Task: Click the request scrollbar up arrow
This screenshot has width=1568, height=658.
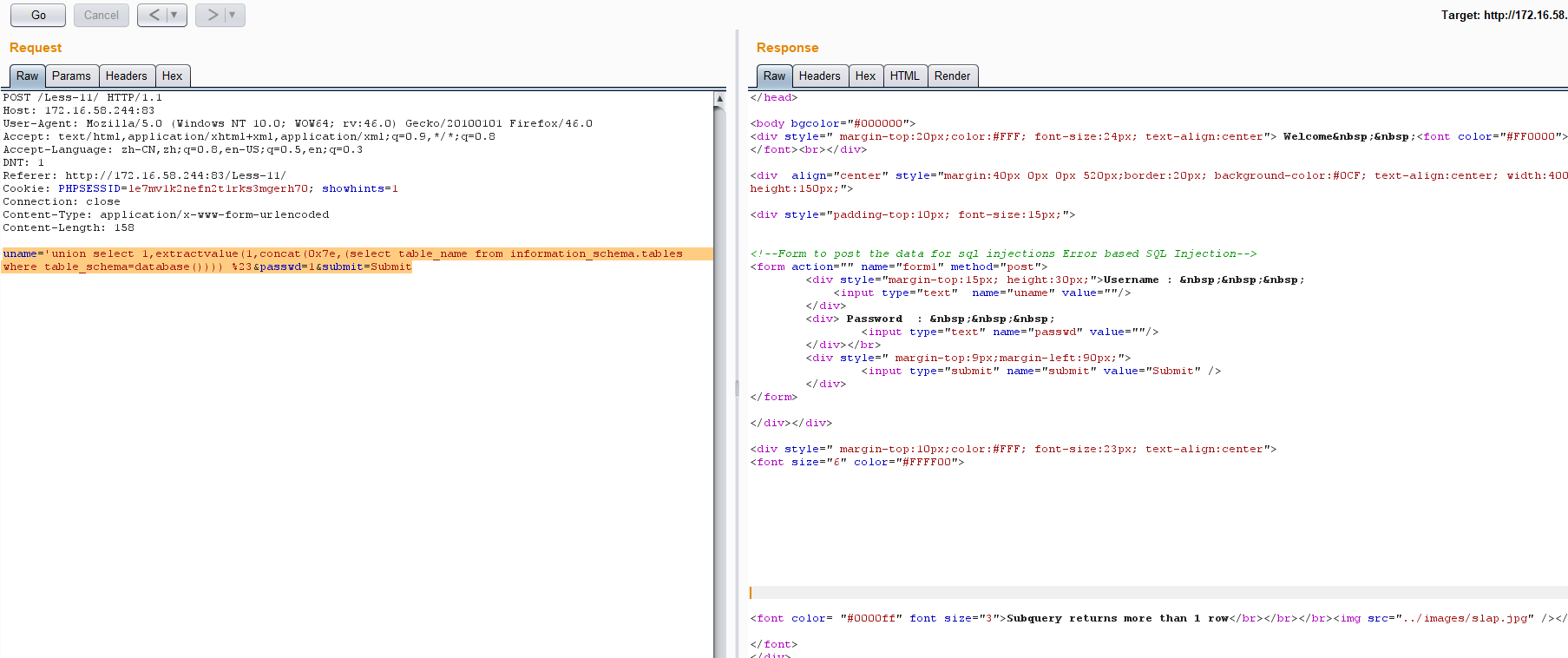Action: [719, 99]
